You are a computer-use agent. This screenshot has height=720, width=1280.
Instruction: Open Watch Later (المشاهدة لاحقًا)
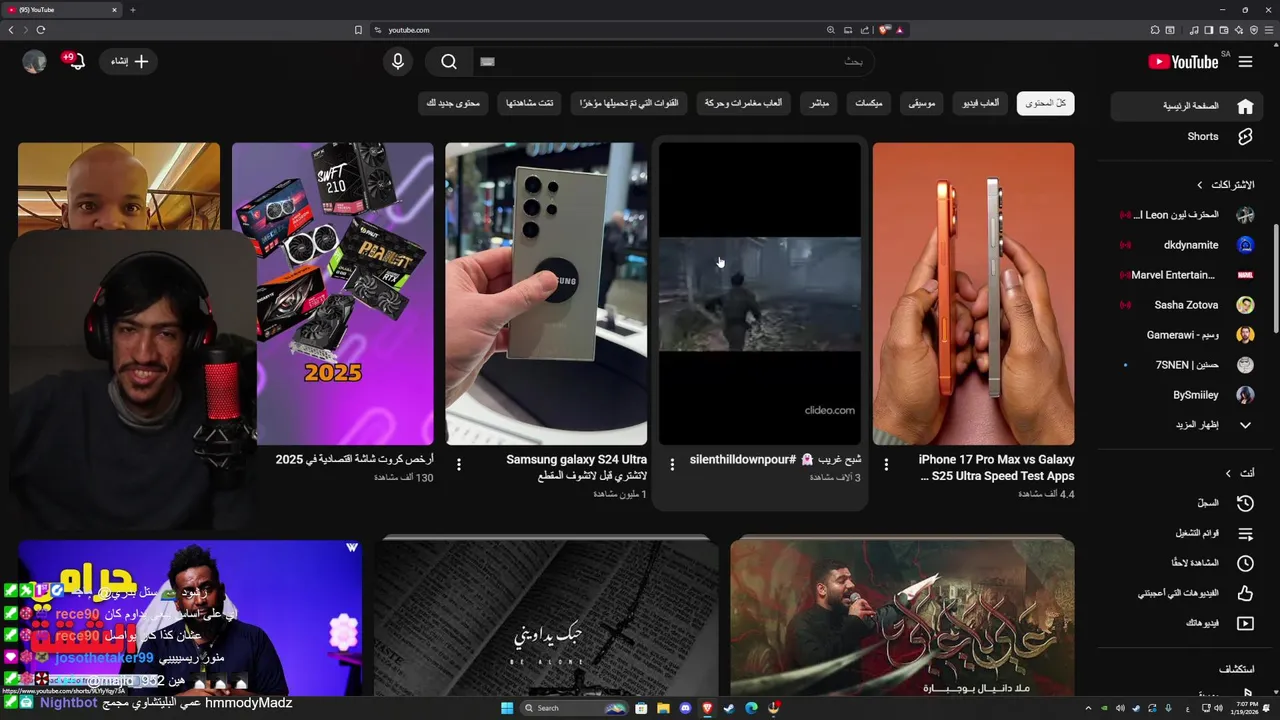pyautogui.click(x=1187, y=563)
